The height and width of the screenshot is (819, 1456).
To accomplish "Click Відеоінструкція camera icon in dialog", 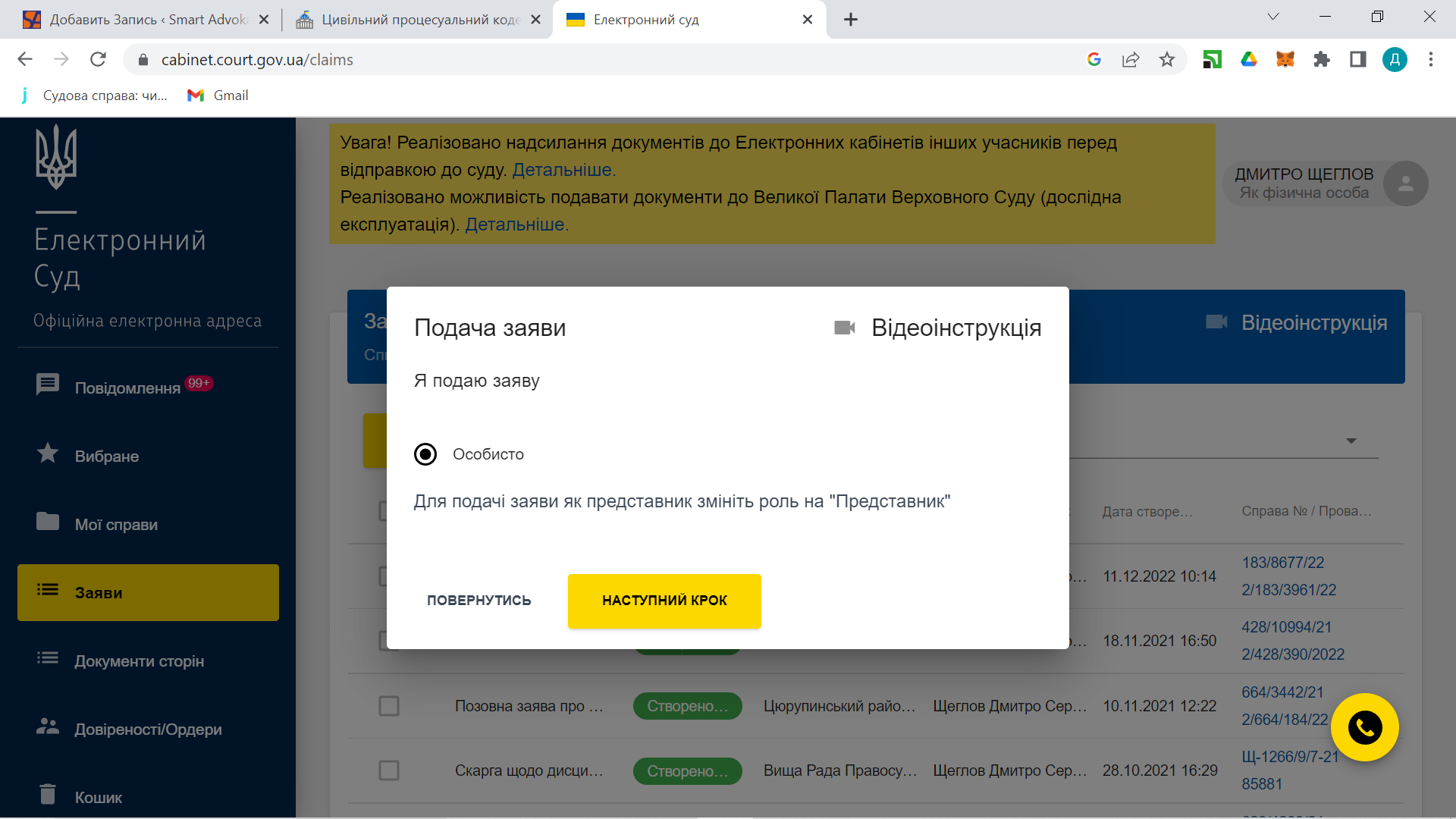I will [x=845, y=328].
